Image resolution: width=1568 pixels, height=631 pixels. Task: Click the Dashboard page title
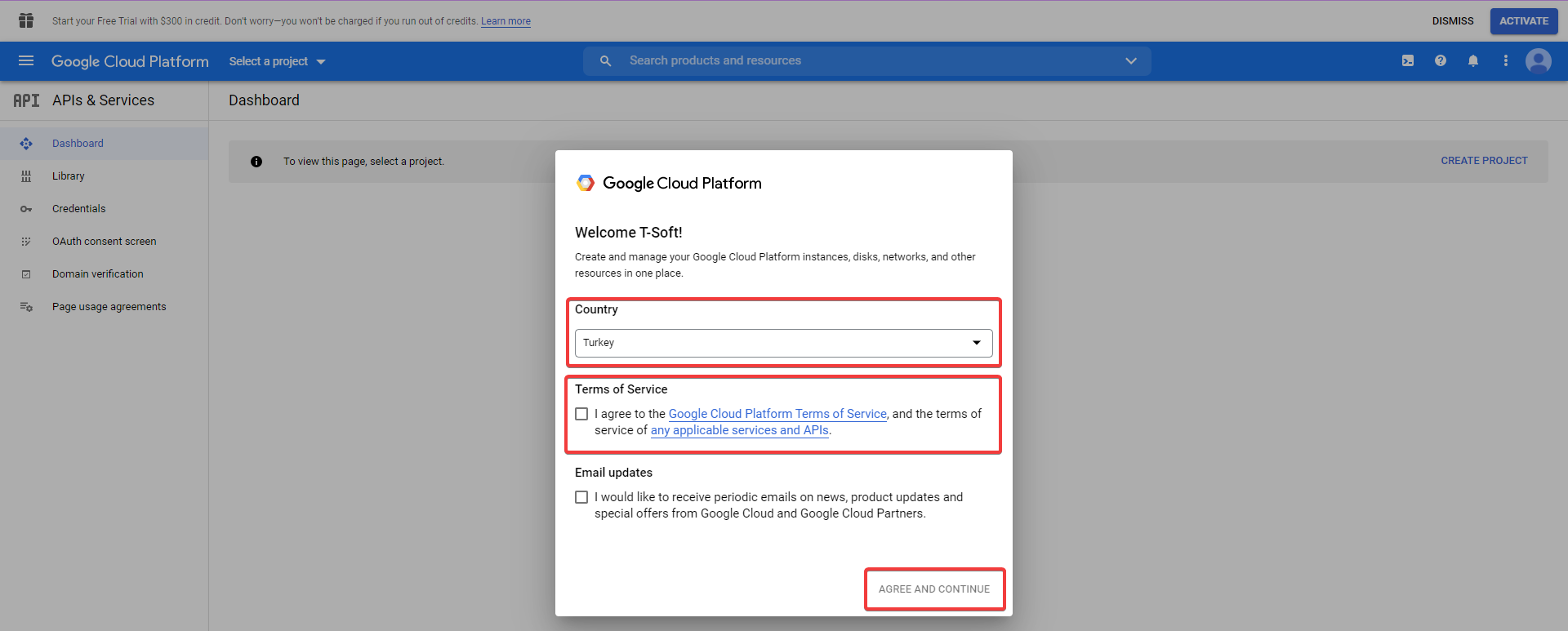tap(264, 100)
